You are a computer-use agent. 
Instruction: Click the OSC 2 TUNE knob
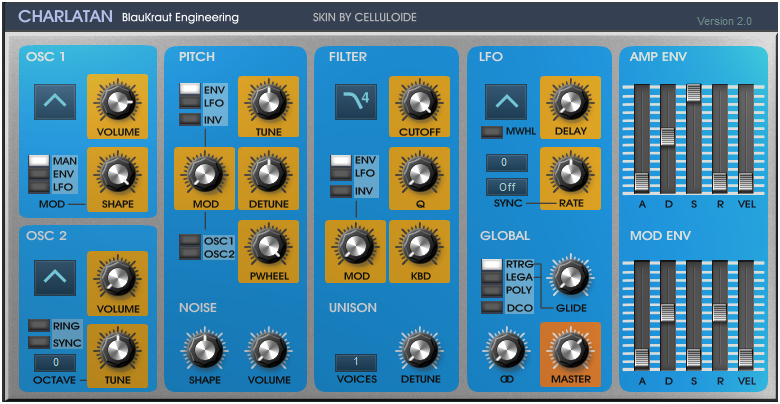117,351
